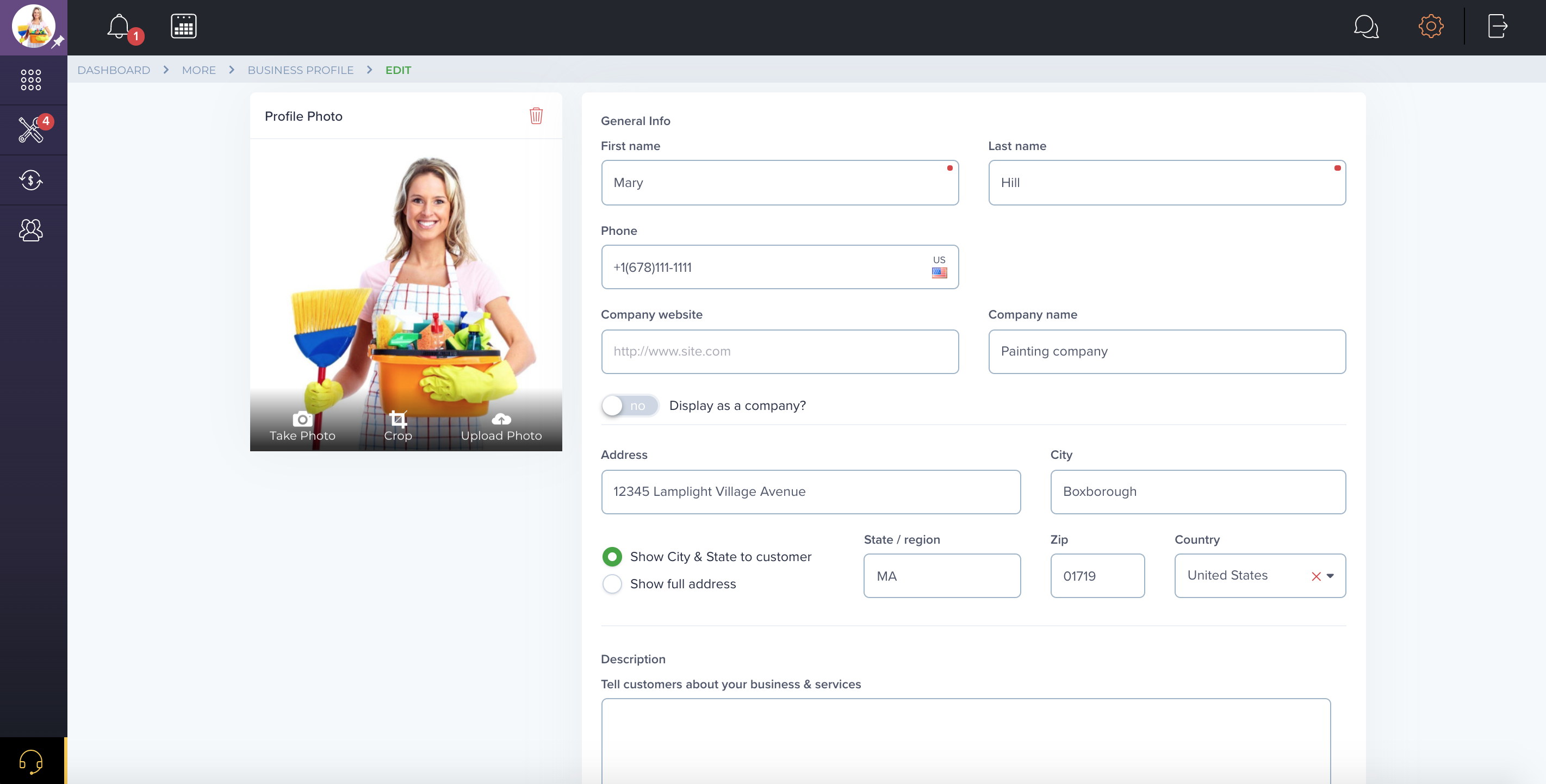
Task: Focus the First name field
Action: (x=780, y=182)
